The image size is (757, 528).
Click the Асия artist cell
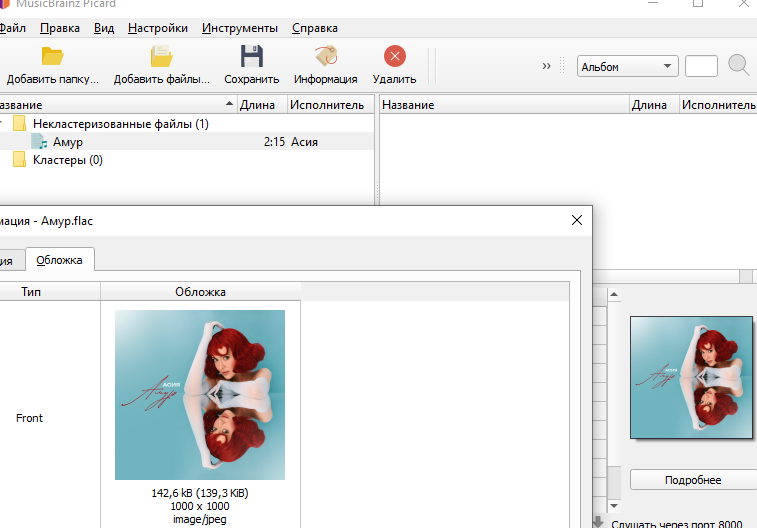[x=304, y=142]
